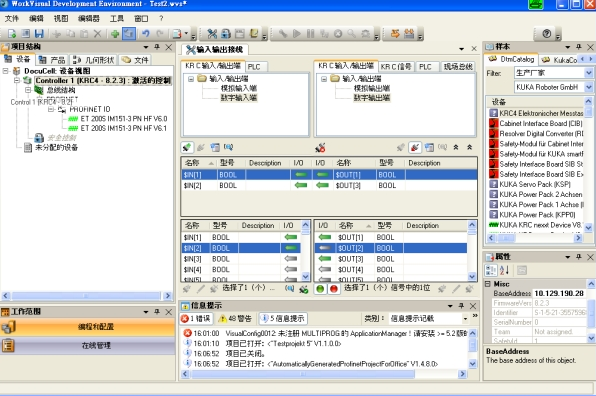Click the 编程和配置 workspace button
Viewport: 596px width, 396px height.
click(x=88, y=327)
